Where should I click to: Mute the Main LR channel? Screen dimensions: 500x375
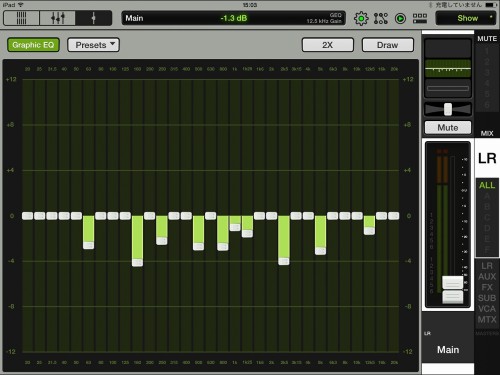click(x=448, y=127)
